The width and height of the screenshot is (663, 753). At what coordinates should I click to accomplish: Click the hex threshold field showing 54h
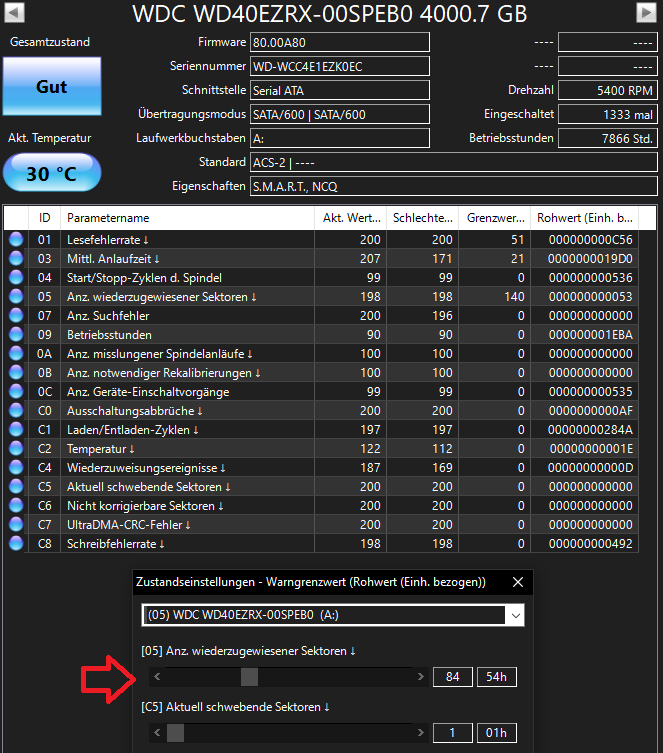(x=497, y=677)
